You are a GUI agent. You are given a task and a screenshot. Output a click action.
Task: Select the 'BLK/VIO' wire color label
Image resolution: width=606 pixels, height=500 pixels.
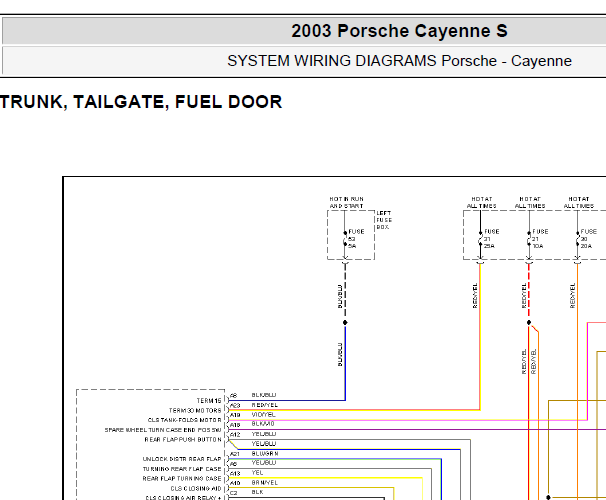[263, 424]
